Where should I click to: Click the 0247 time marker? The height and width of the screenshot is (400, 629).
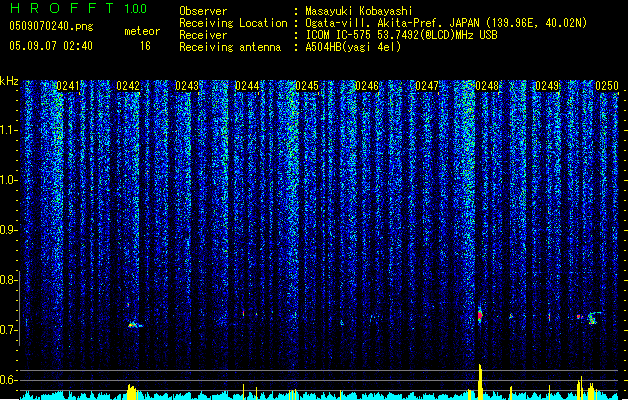click(x=427, y=86)
